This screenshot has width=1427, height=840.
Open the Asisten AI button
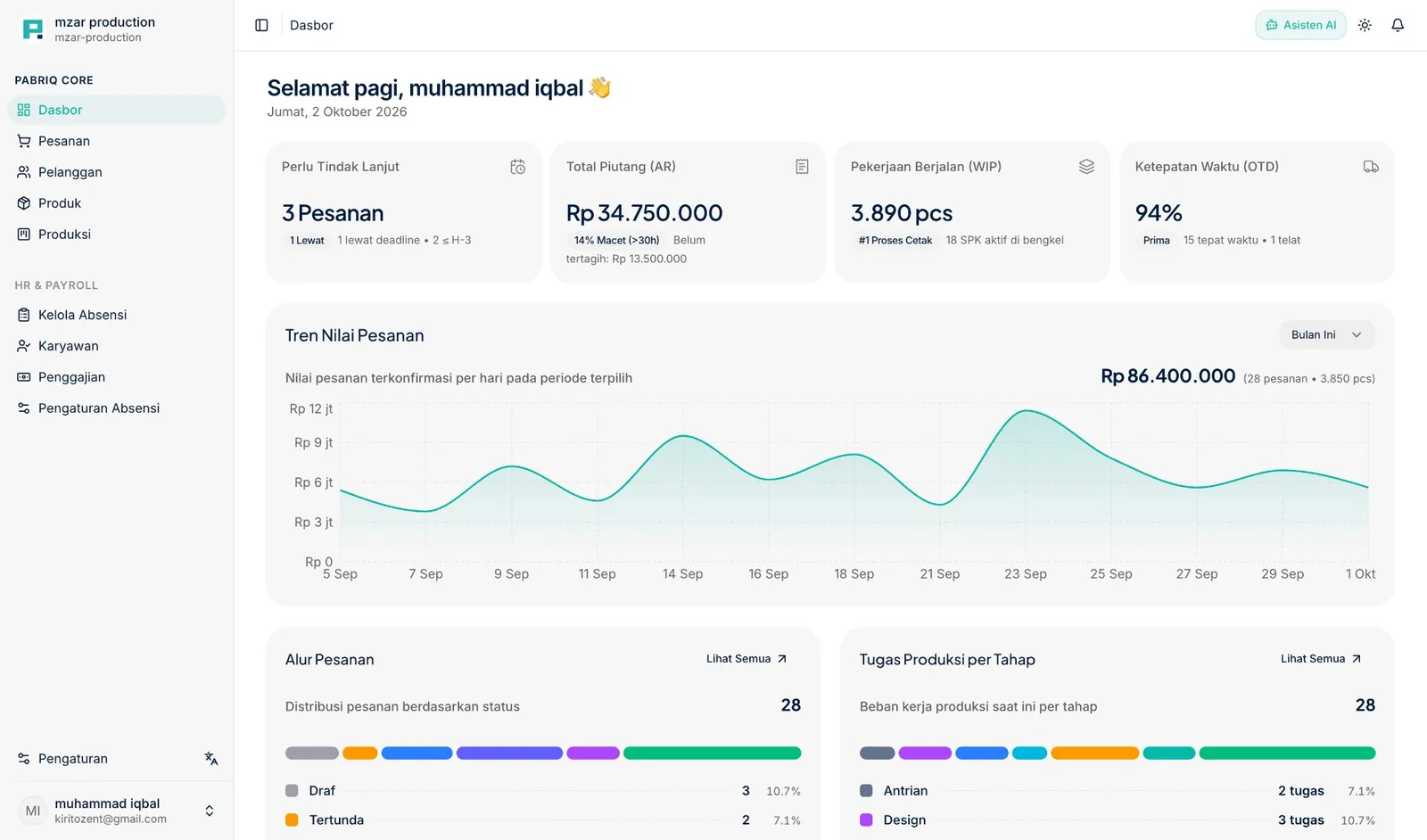1300,25
